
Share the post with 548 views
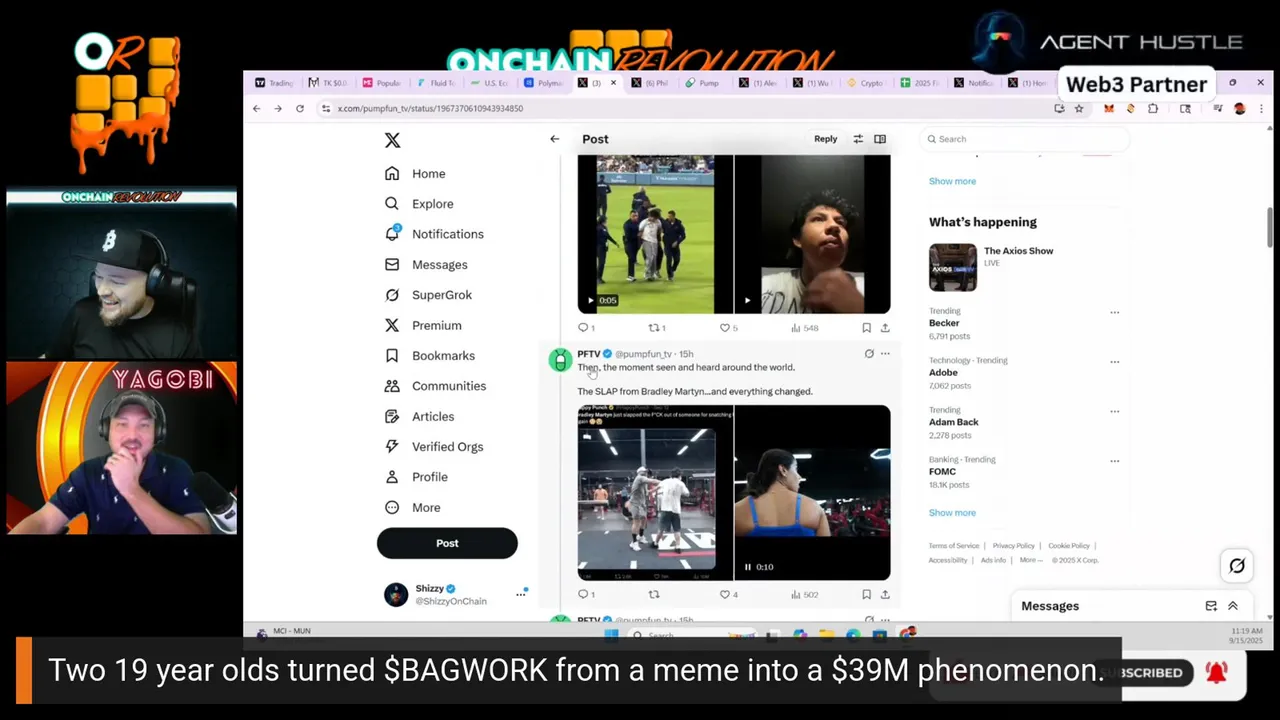[885, 328]
